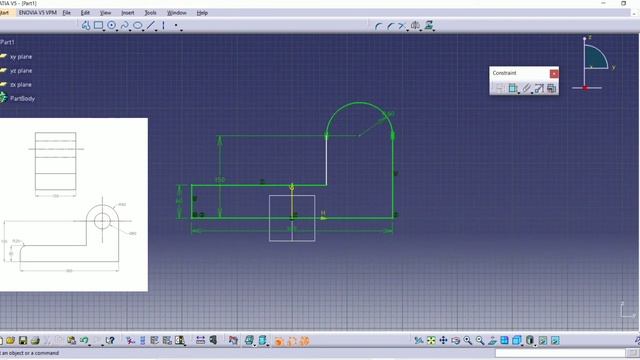Click the Fit All In icon

pos(431,340)
